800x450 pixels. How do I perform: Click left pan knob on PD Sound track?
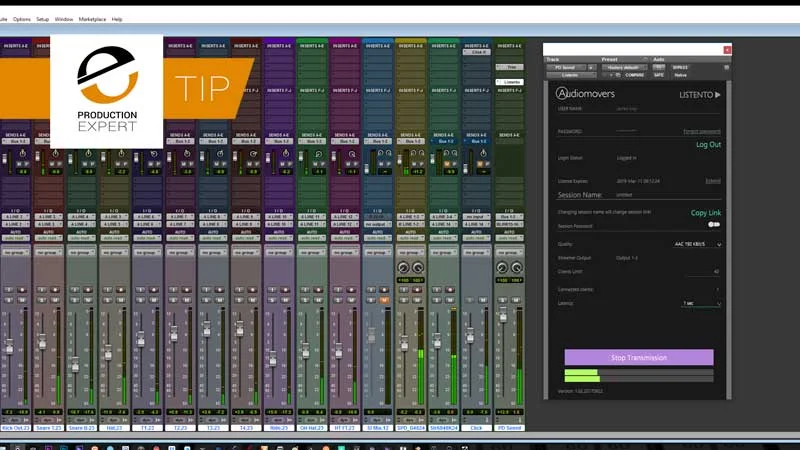(502, 267)
